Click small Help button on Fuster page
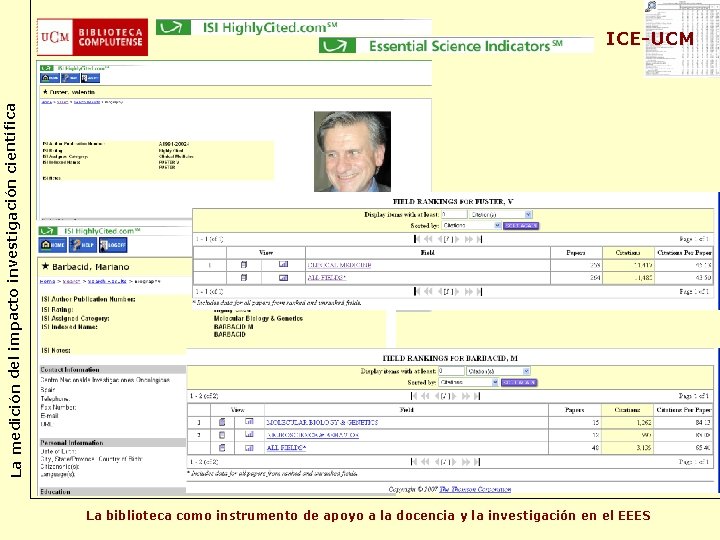The height and width of the screenshot is (540, 720). (70, 78)
